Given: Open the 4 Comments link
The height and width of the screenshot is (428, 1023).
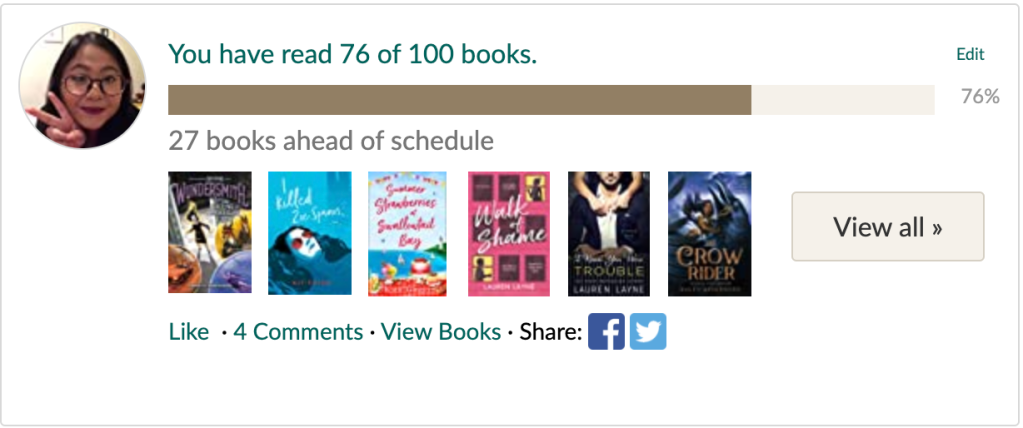Looking at the screenshot, I should pos(298,332).
